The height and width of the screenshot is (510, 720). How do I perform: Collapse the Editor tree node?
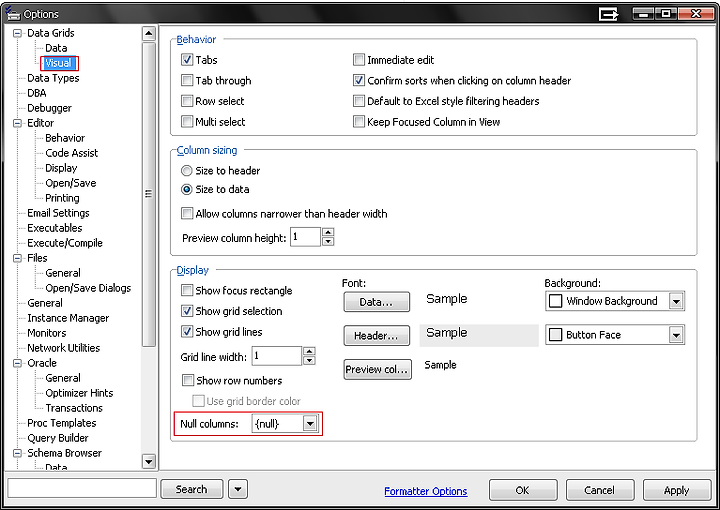17,123
